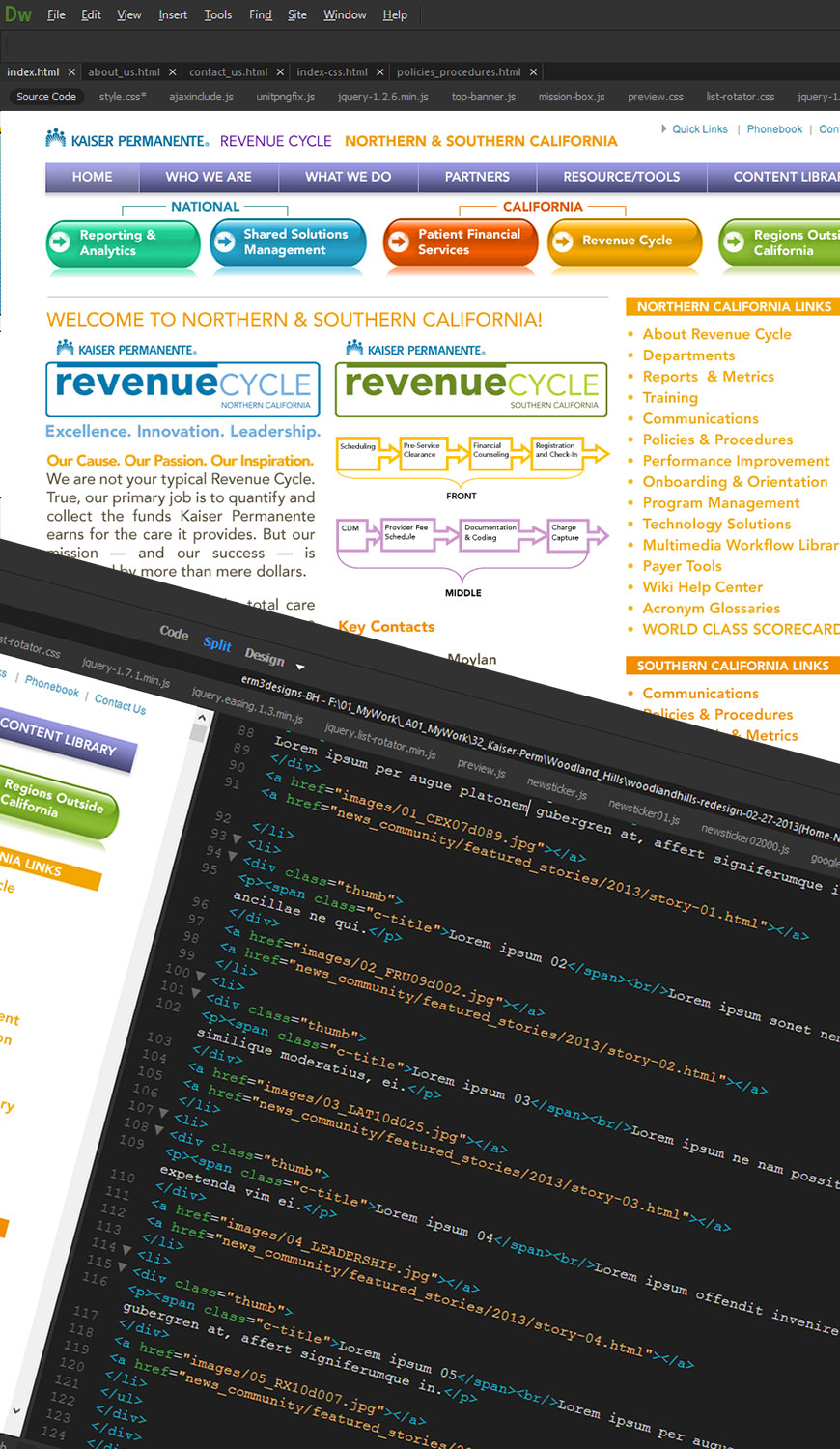This screenshot has height=1449, width=840.
Task: Collapse the code fold at line 94
Action: click(x=232, y=855)
